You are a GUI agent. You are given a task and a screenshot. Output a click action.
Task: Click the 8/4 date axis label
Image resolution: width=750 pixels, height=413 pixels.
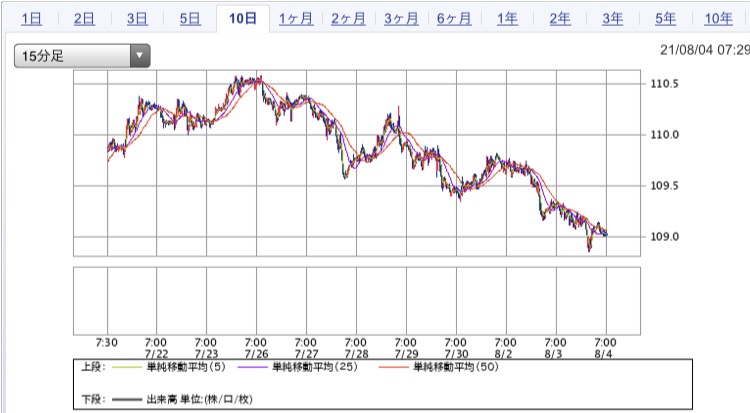[x=604, y=354]
